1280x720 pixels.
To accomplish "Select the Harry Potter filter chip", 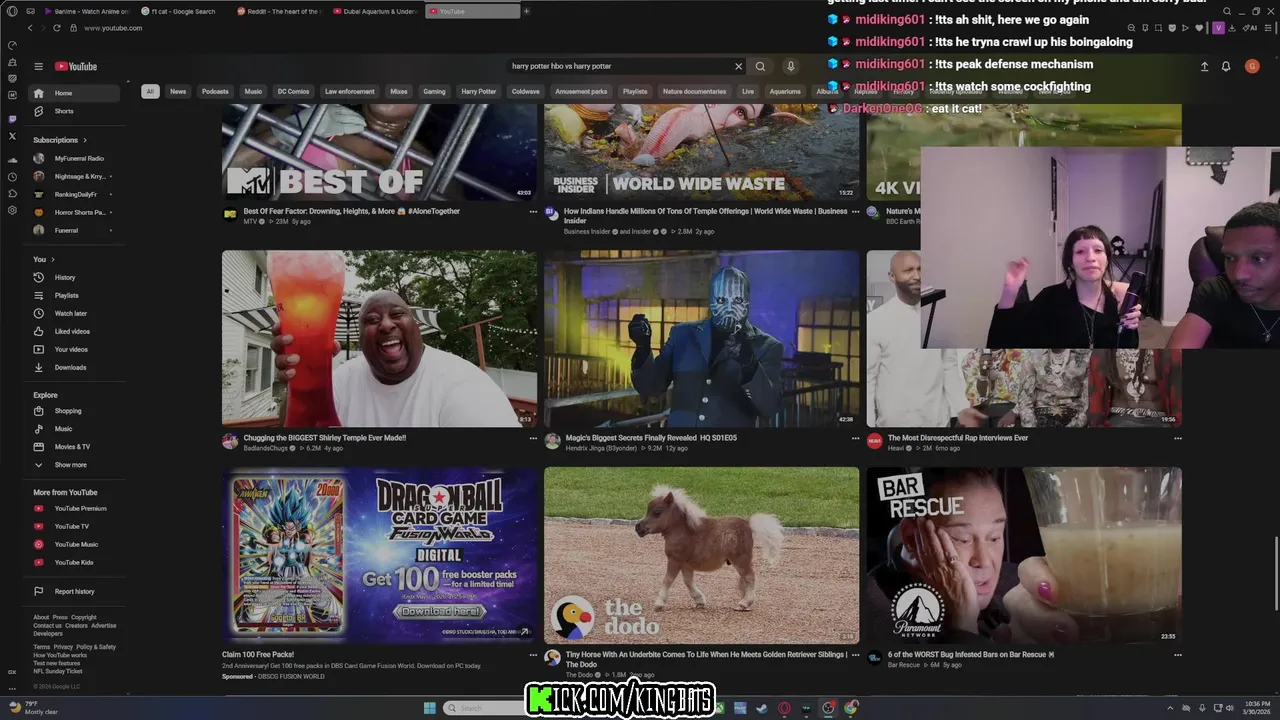I will tap(478, 91).
